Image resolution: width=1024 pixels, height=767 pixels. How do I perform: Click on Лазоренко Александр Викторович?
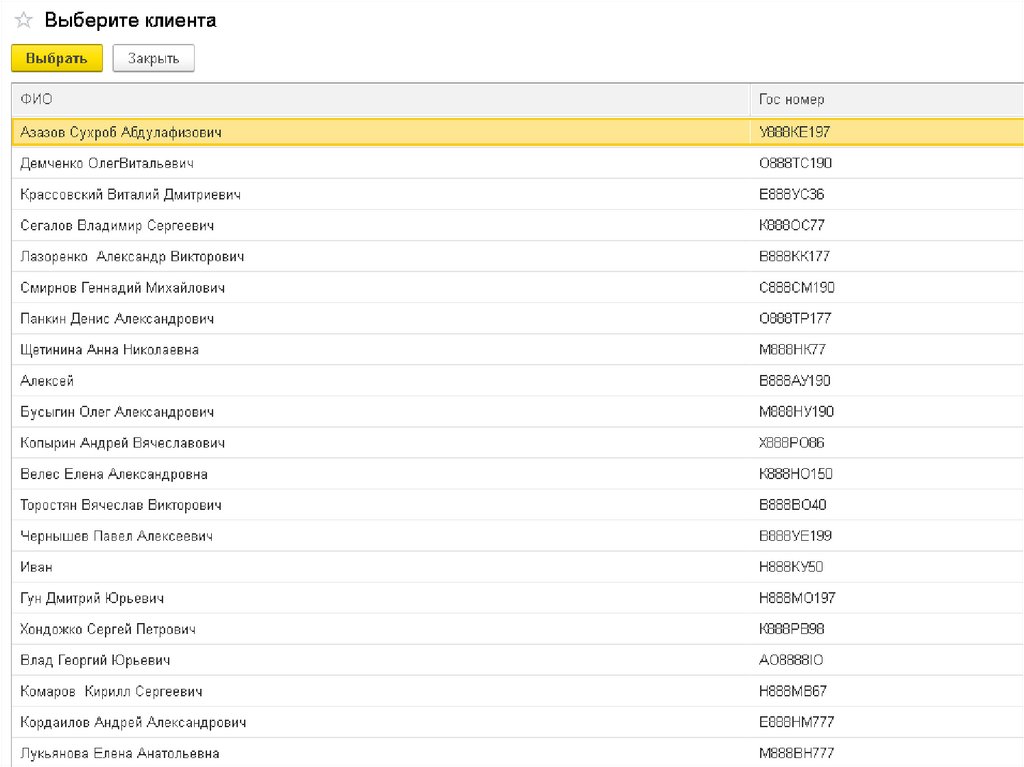132,256
